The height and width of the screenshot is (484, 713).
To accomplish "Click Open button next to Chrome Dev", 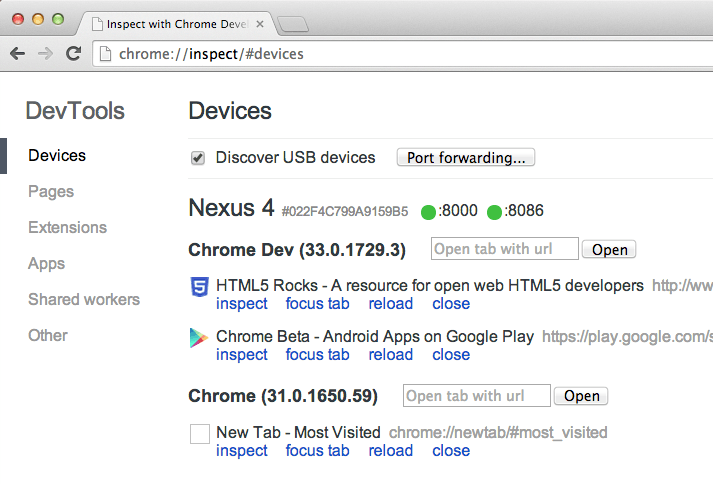I will (x=609, y=249).
